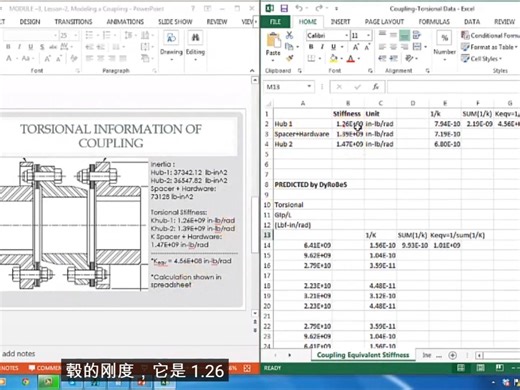520x390 pixels.
Task: Click the Paste clipboard icon in Excel
Action: coord(274,41)
